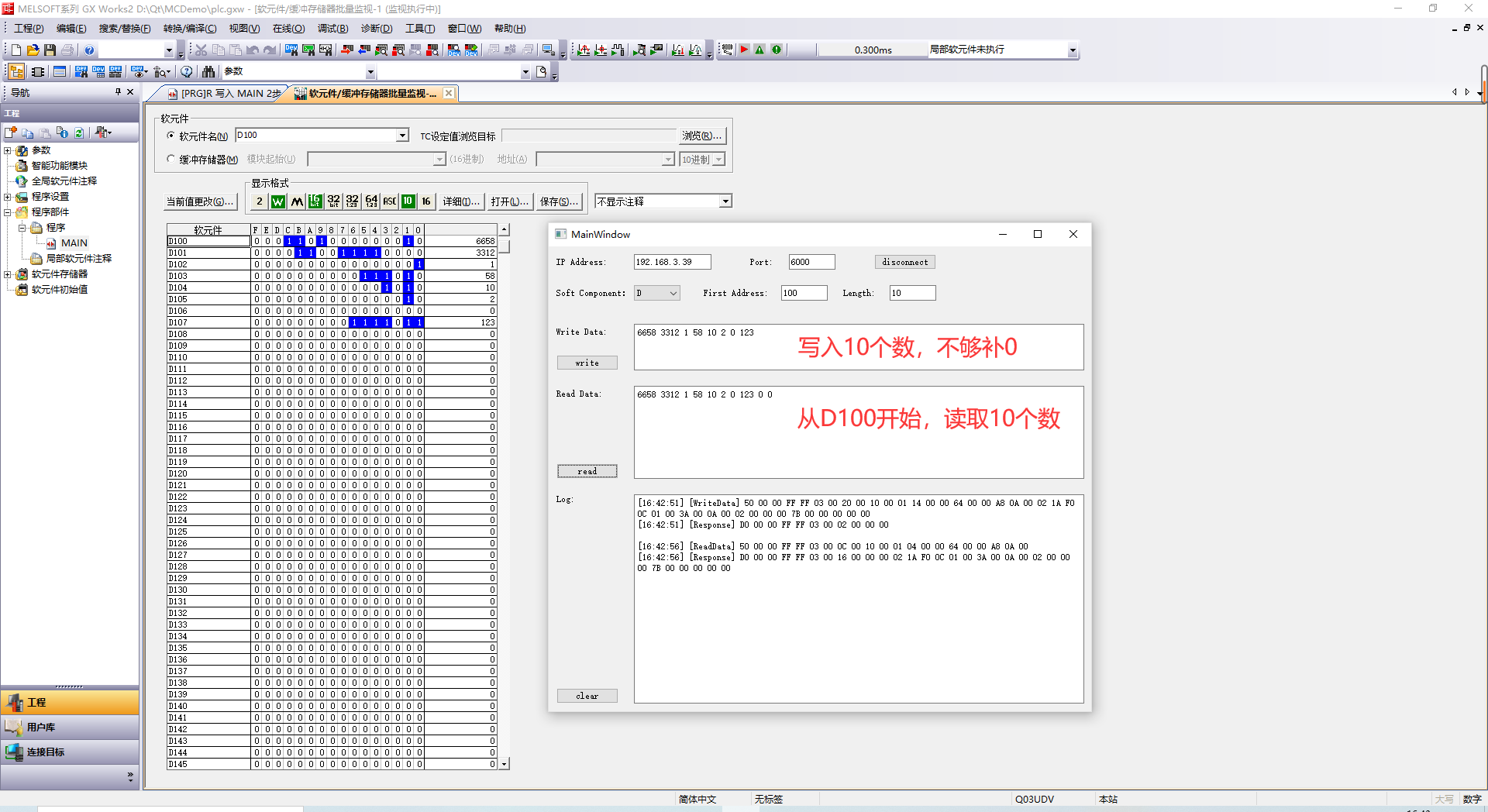Click the 详细(I)... button
The height and width of the screenshot is (812, 1488).
coord(461,201)
